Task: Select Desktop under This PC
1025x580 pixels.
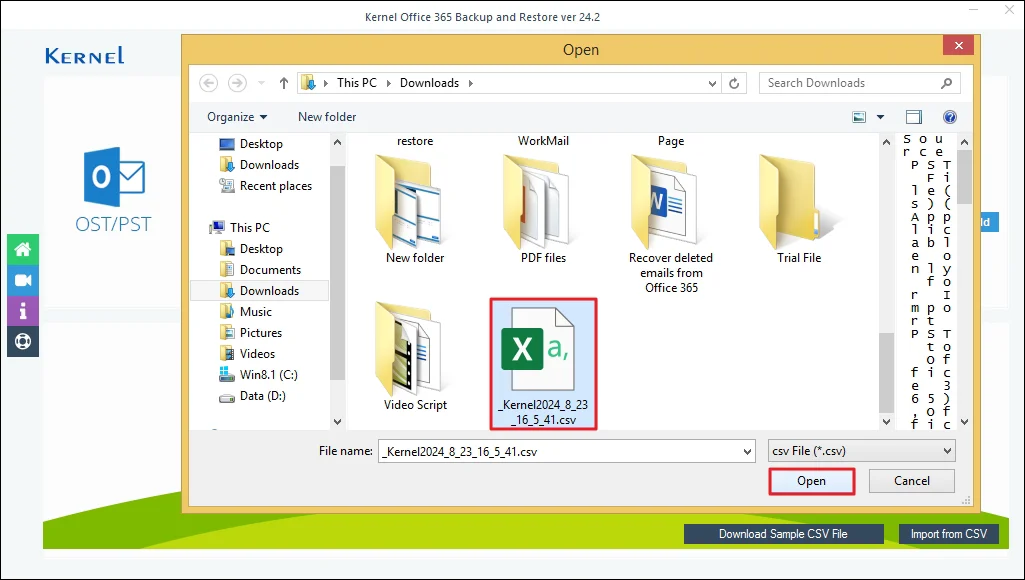Action: (x=252, y=248)
